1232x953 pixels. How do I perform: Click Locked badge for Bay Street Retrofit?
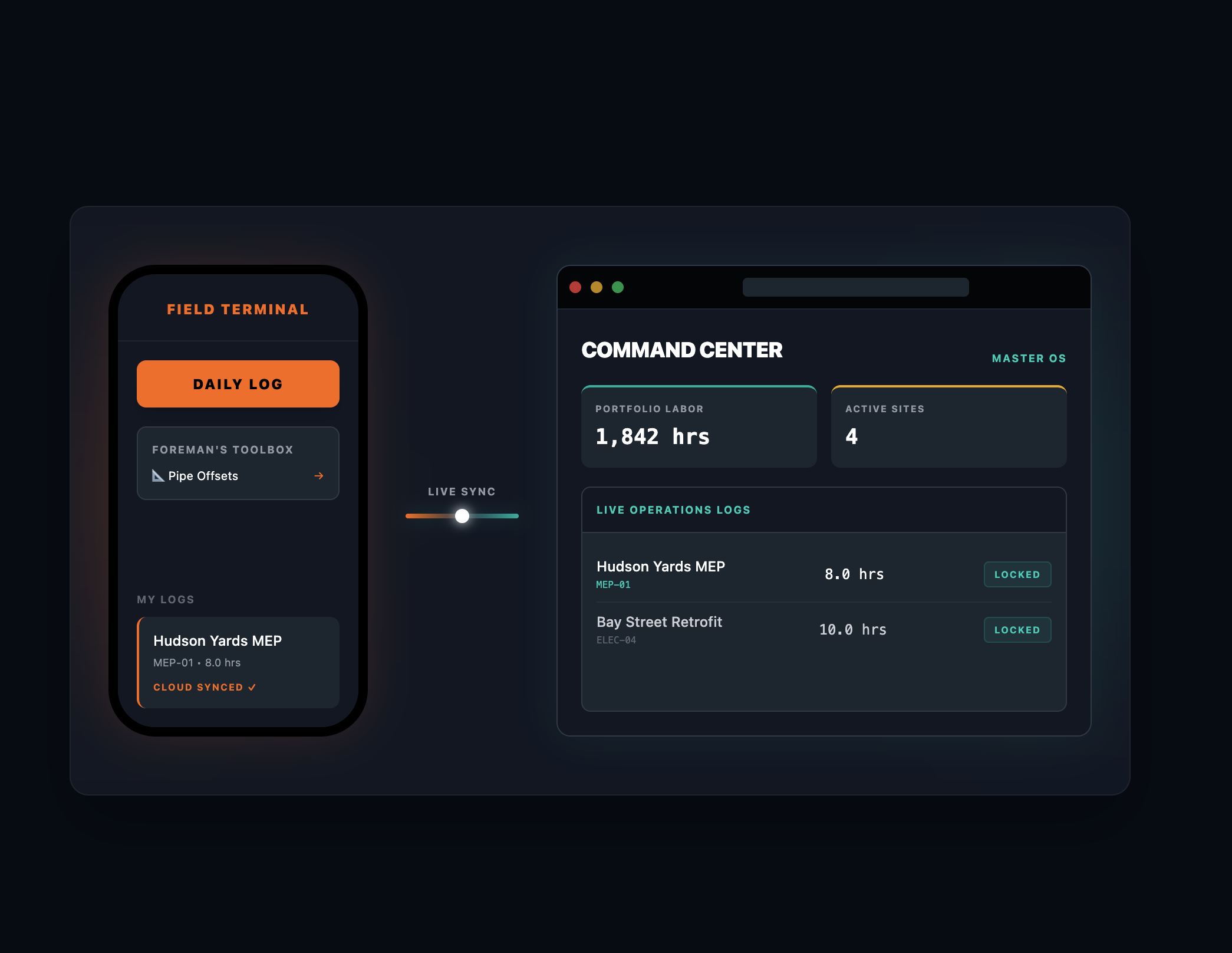1017,630
